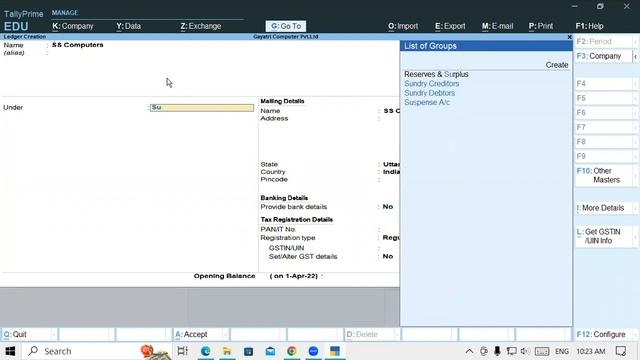
Task: Show hidden system tray icons
Action: (x=469, y=351)
